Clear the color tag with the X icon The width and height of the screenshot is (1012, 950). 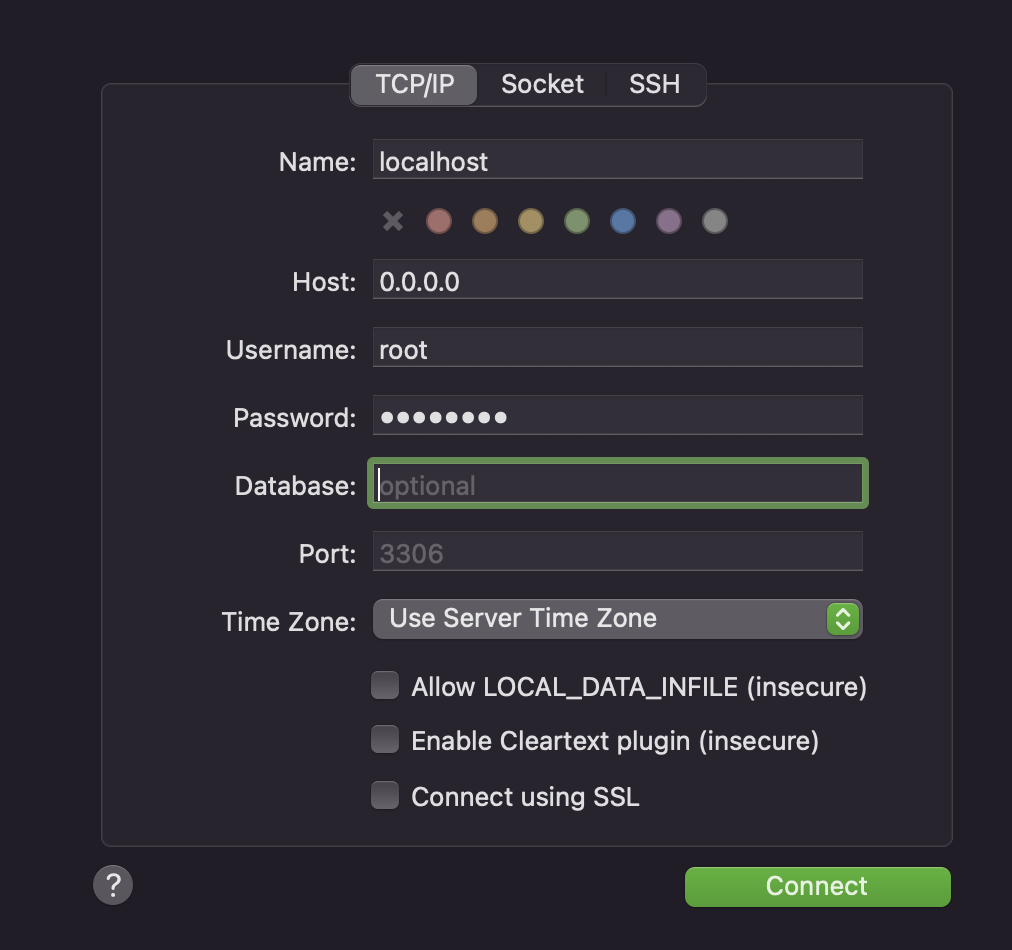[393, 221]
